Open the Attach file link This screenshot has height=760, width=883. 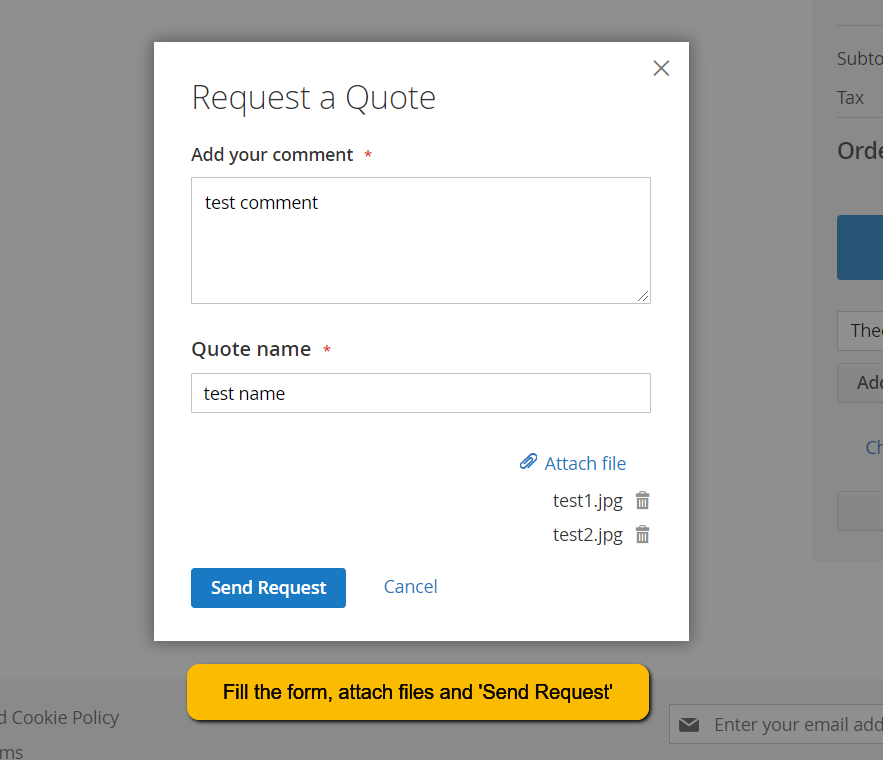[x=585, y=463]
